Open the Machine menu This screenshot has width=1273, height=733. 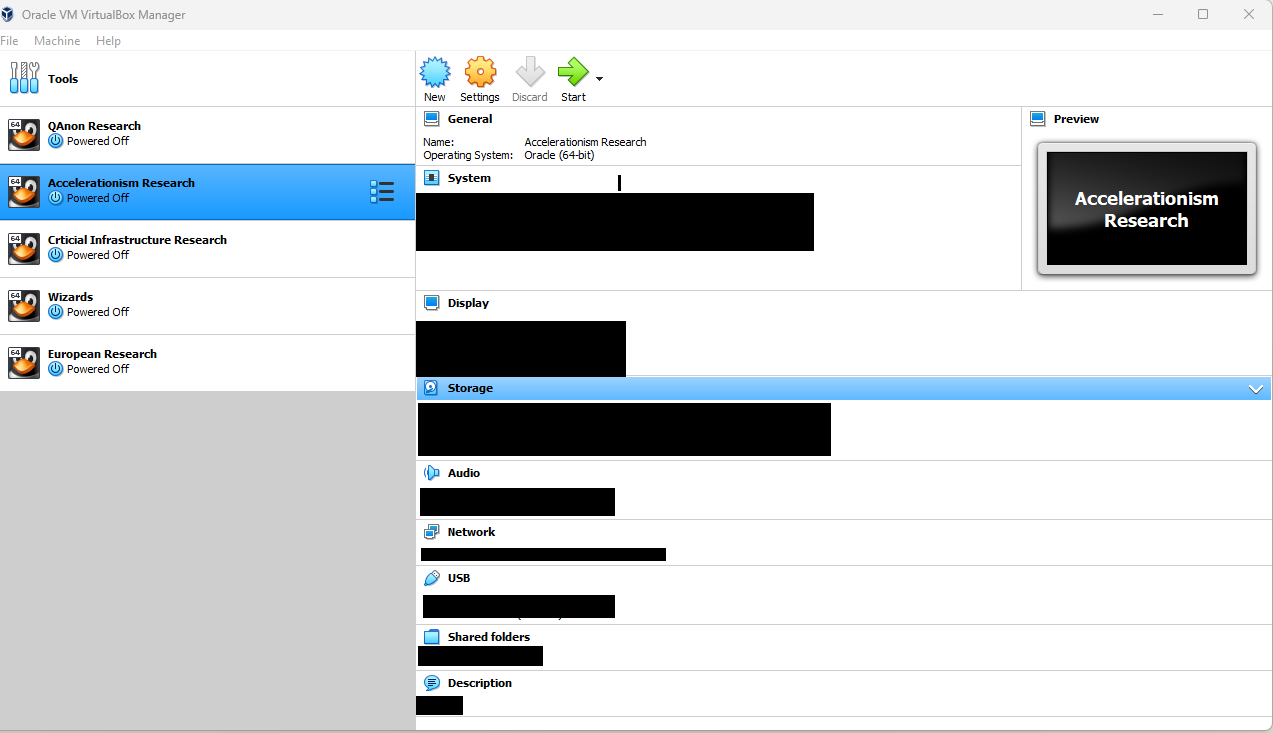[57, 41]
